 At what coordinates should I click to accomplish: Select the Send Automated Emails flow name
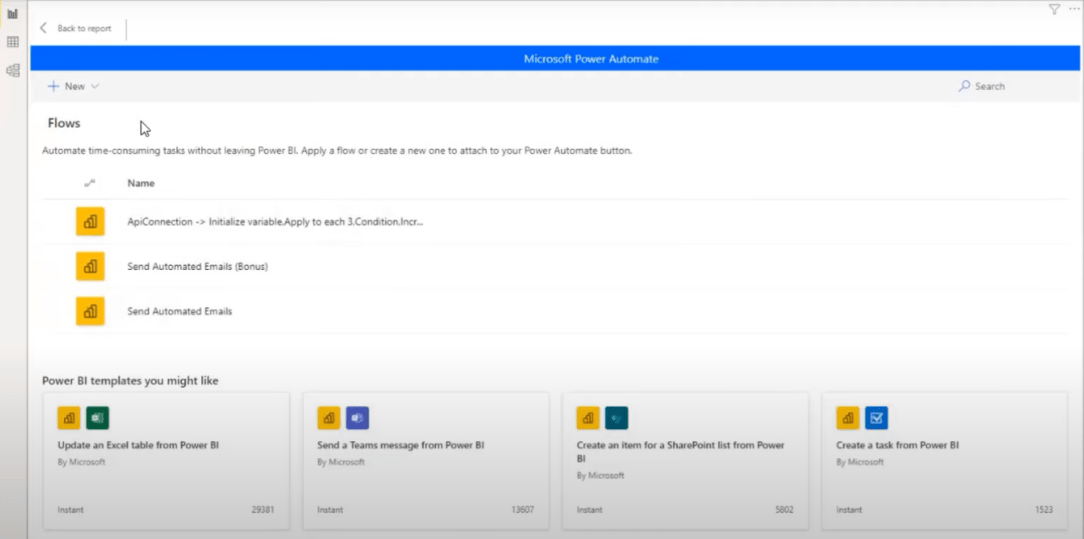pos(180,311)
